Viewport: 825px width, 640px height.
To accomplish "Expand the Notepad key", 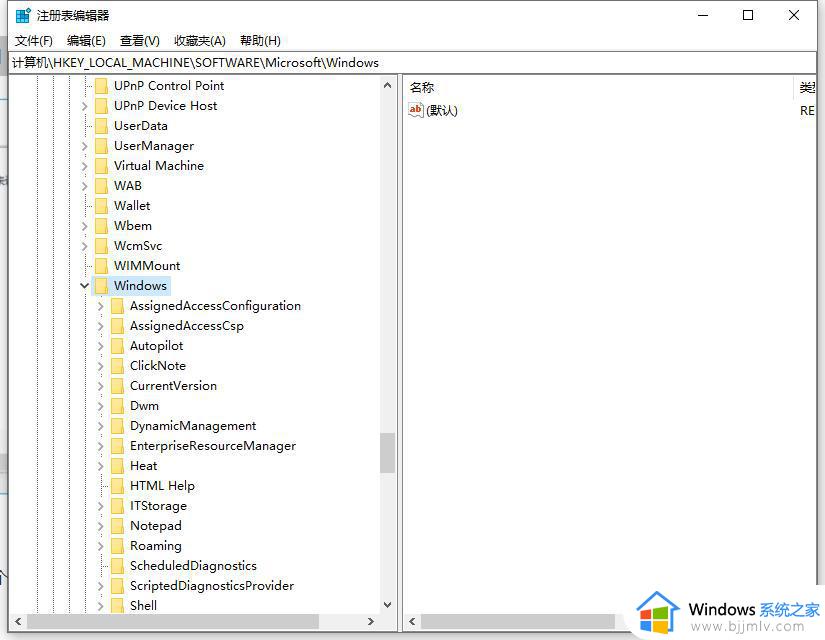I will tap(100, 526).
